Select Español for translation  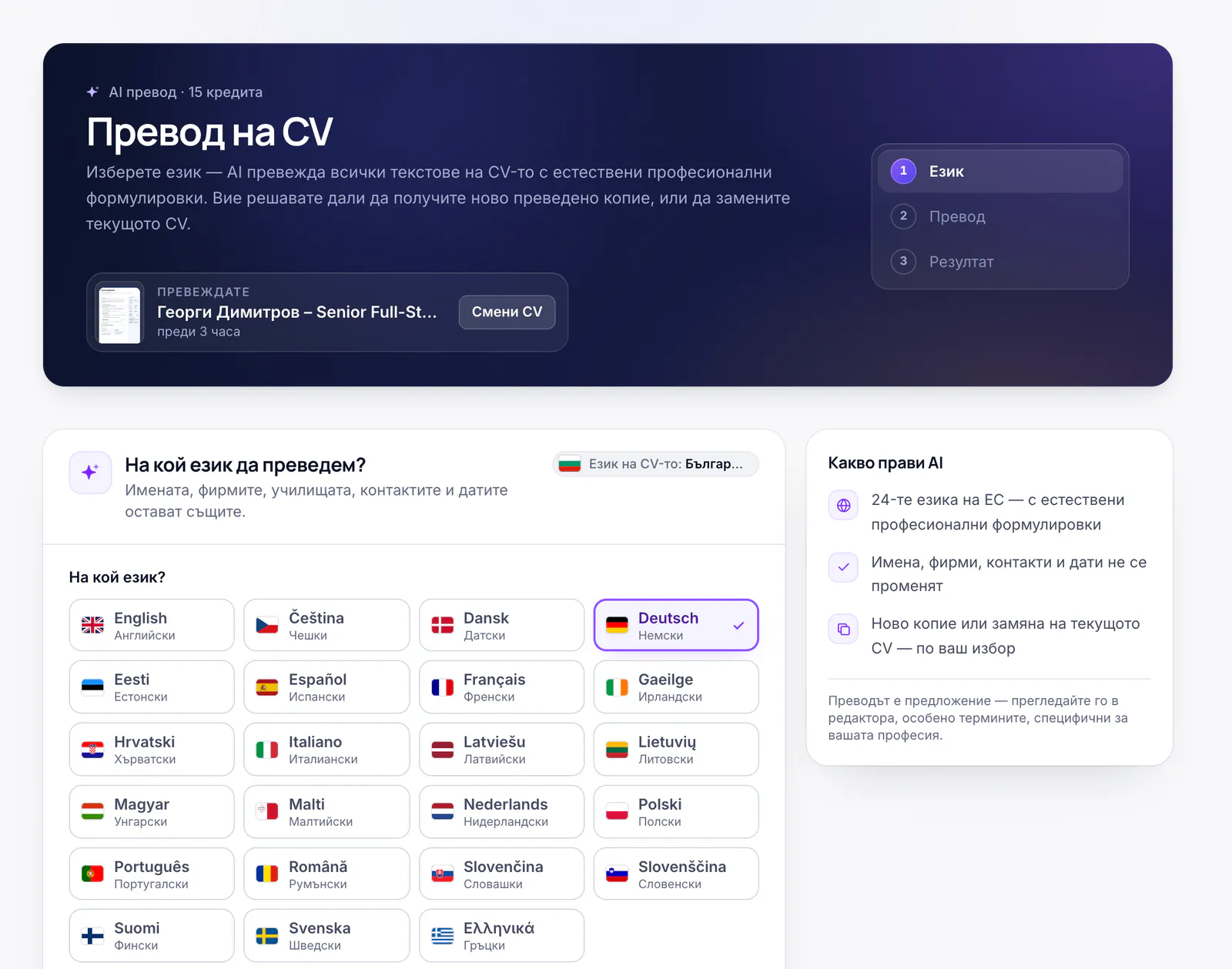pyautogui.click(x=326, y=687)
